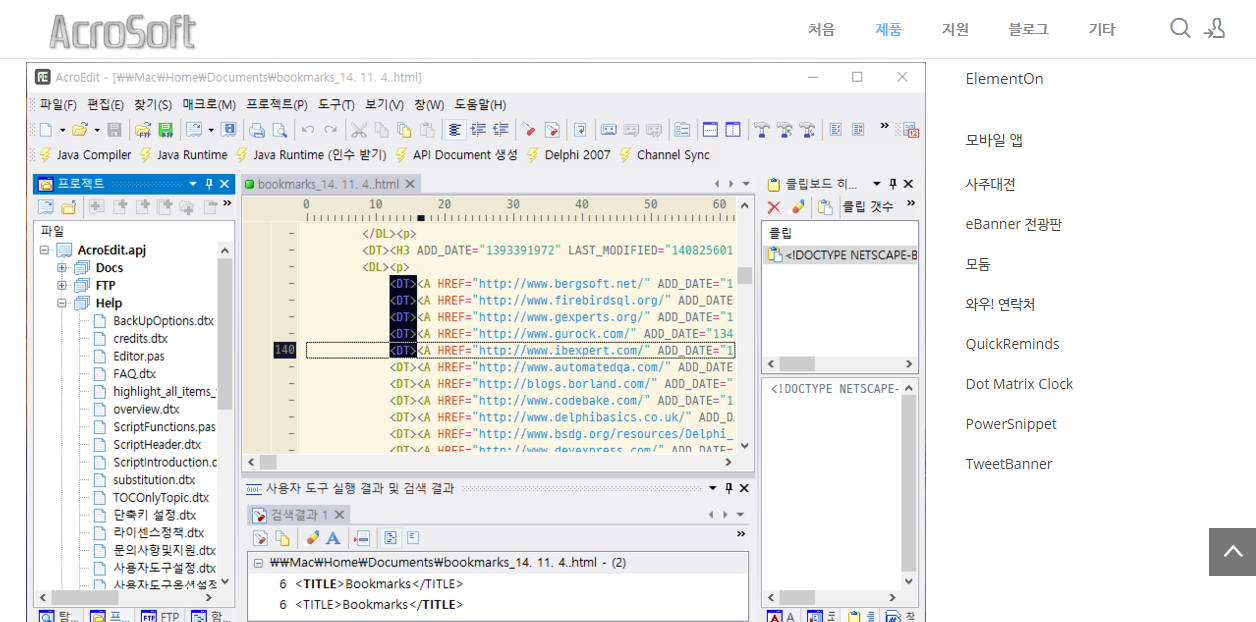Open the 보기(V) menu
This screenshot has width=1256, height=622.
[384, 104]
